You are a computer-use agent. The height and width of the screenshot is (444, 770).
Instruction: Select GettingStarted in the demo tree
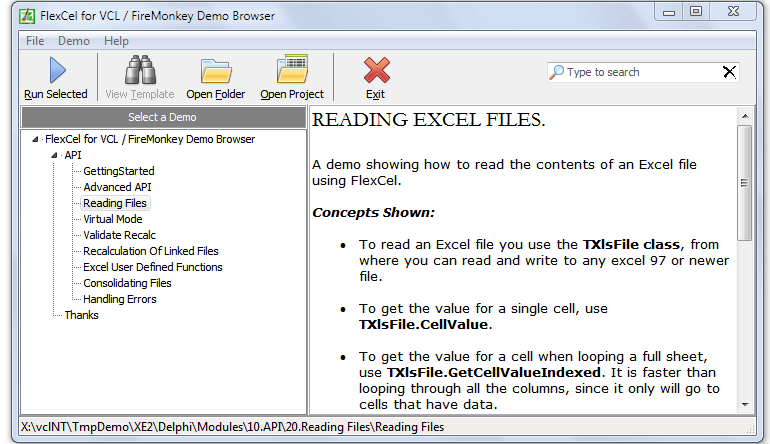click(119, 171)
